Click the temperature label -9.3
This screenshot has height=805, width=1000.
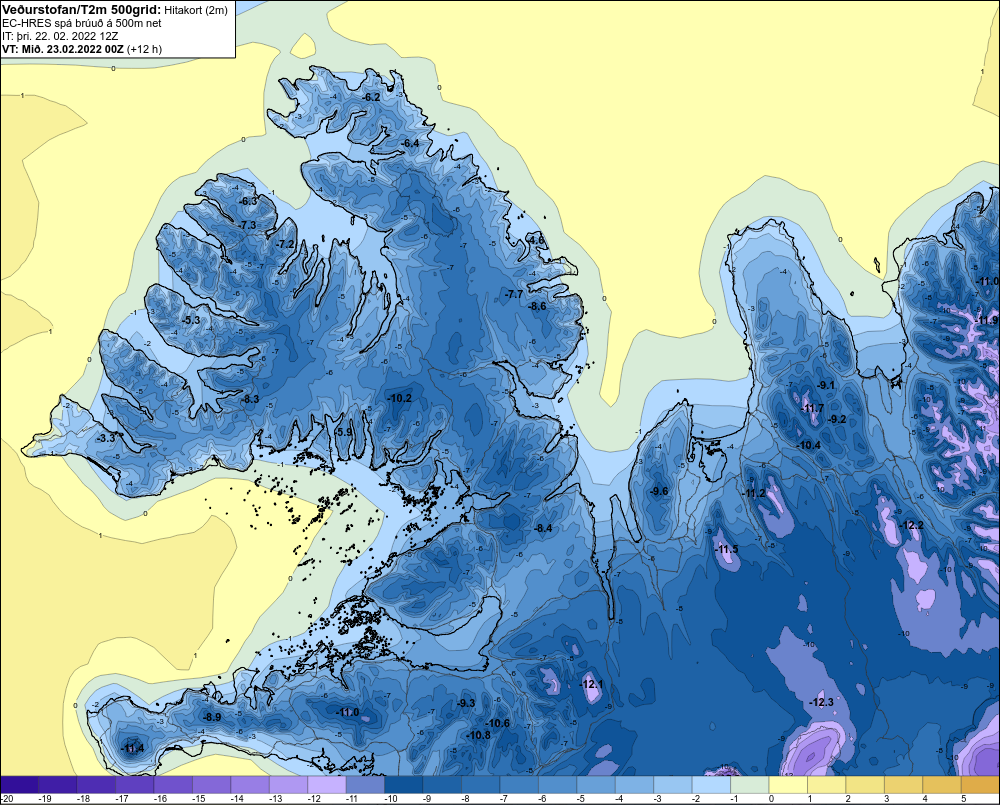click(x=466, y=703)
